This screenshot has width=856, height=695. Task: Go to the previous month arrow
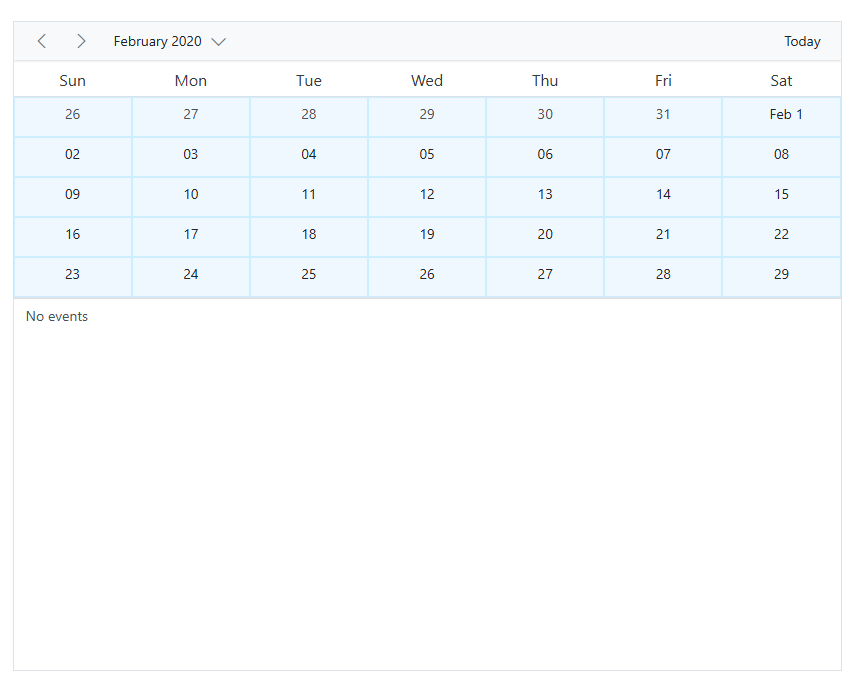coord(41,41)
